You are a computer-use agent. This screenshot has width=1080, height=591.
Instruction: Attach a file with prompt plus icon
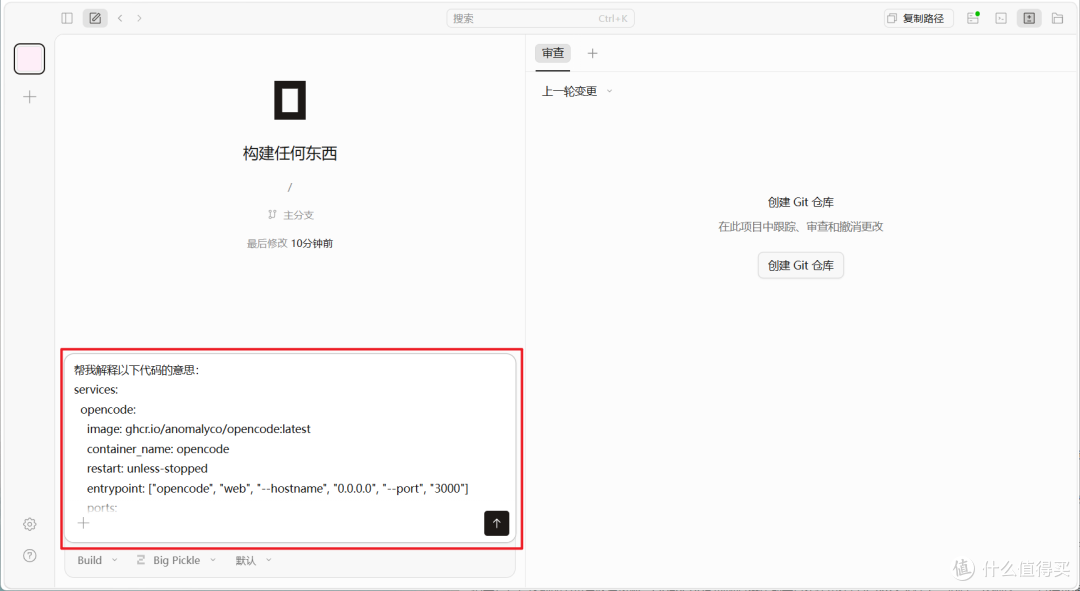point(83,523)
